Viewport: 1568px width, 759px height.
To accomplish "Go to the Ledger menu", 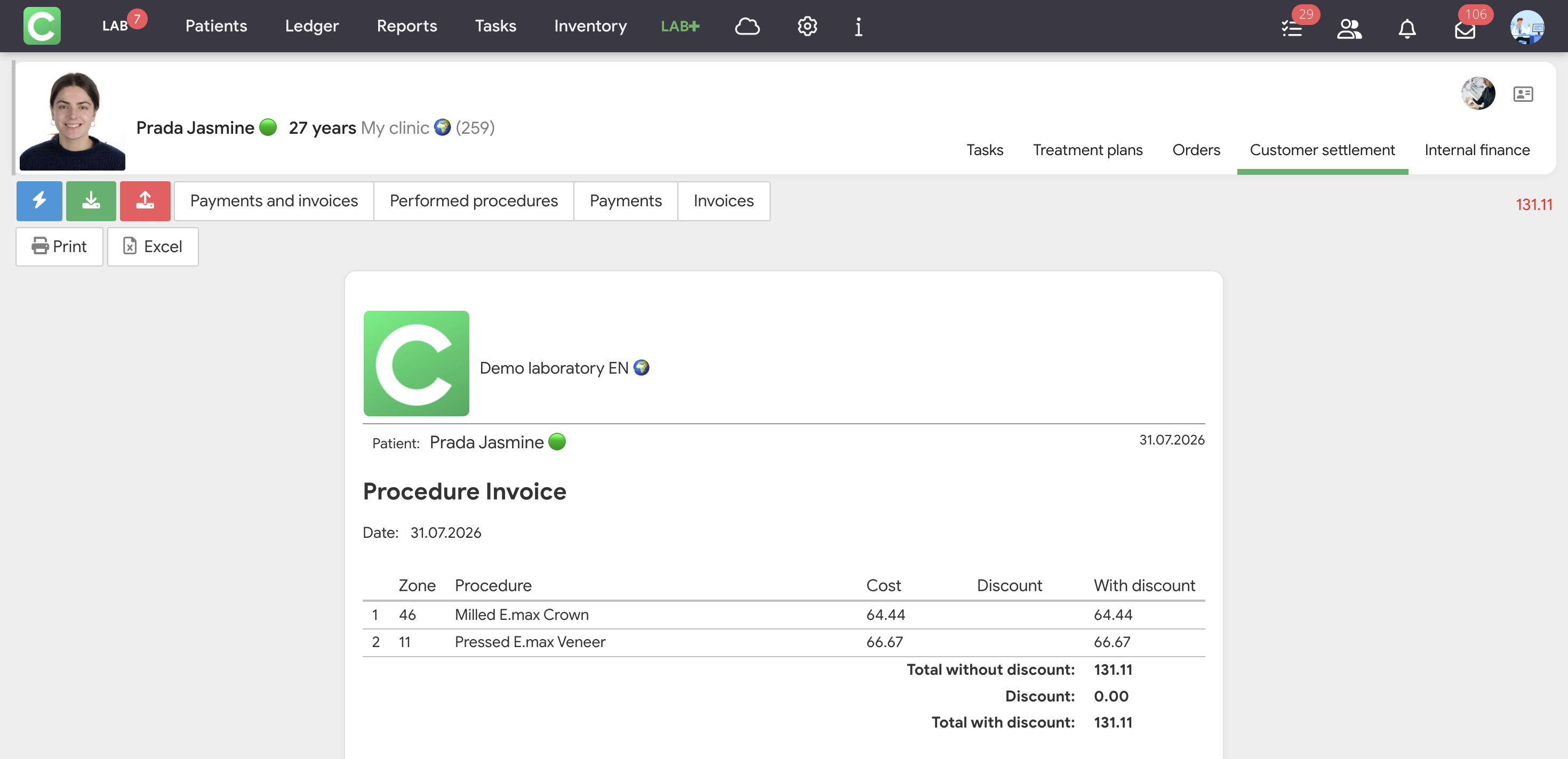I will [311, 26].
